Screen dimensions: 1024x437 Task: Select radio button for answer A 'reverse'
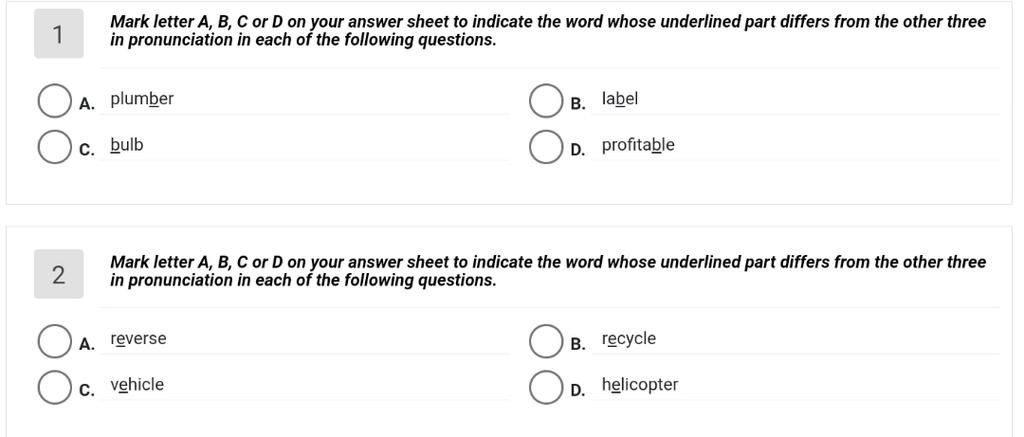point(53,341)
